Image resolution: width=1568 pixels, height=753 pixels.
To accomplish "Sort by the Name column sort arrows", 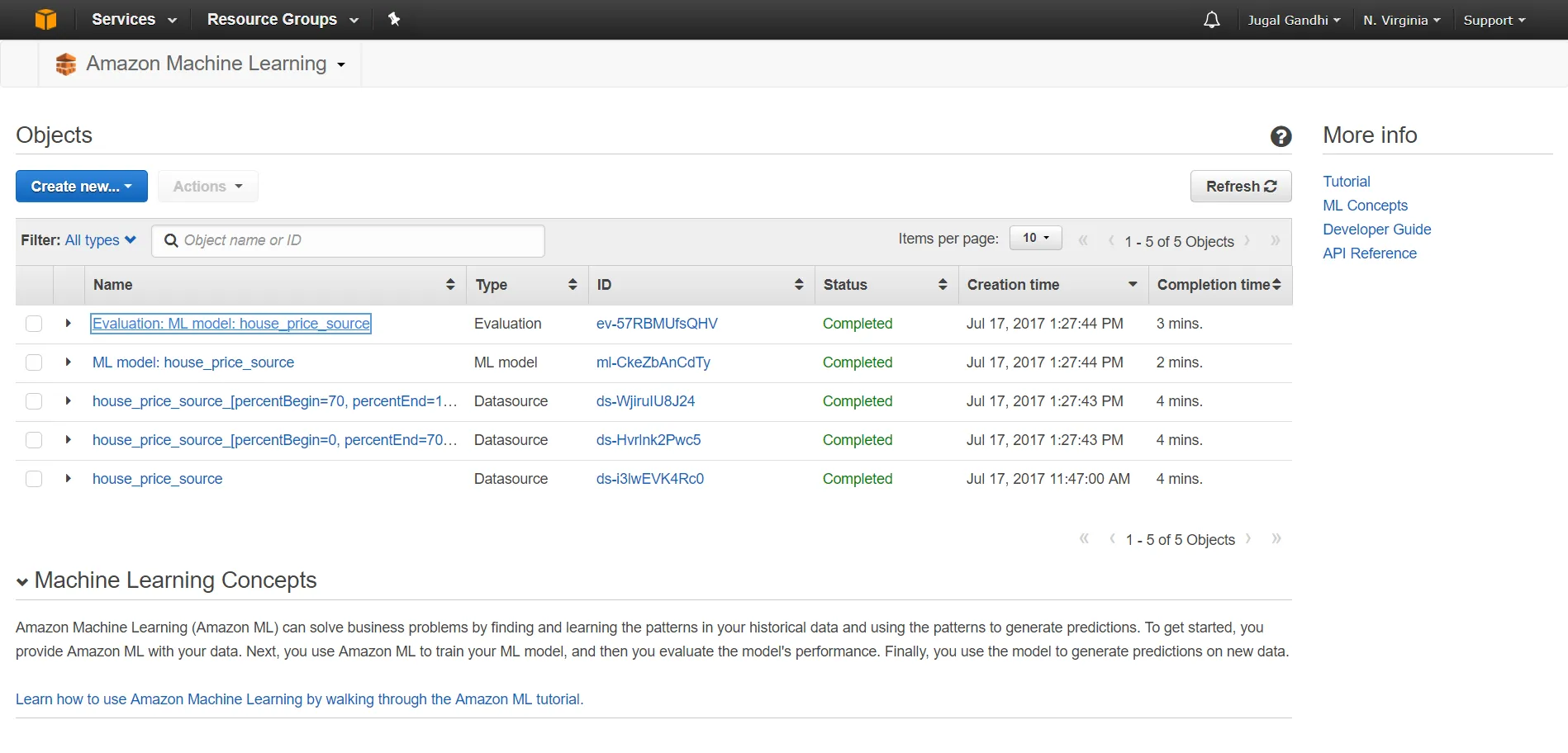I will pos(450,284).
